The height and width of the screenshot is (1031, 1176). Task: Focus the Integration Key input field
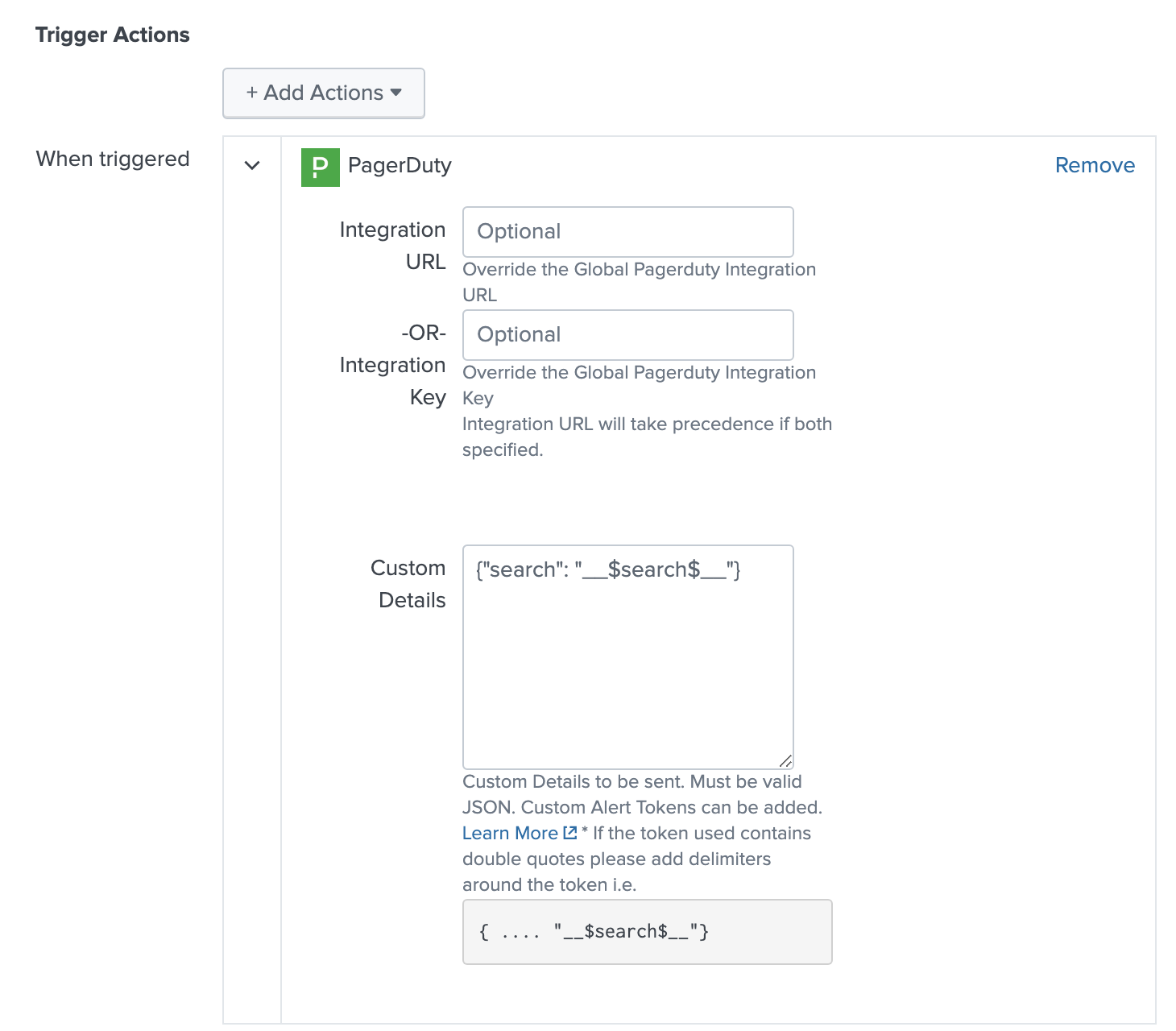click(x=627, y=335)
